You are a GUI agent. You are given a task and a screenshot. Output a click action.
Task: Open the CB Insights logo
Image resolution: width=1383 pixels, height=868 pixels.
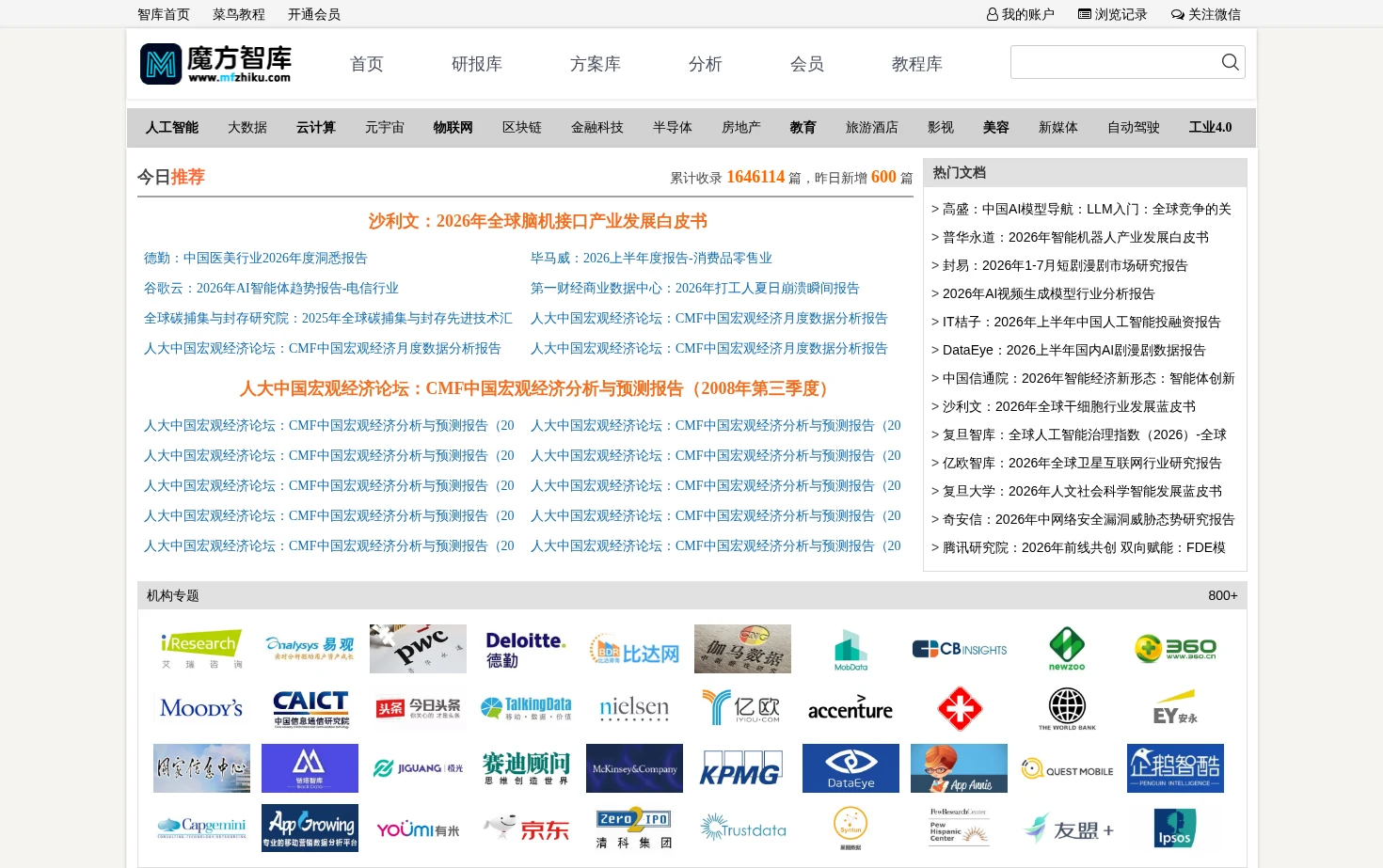(959, 649)
